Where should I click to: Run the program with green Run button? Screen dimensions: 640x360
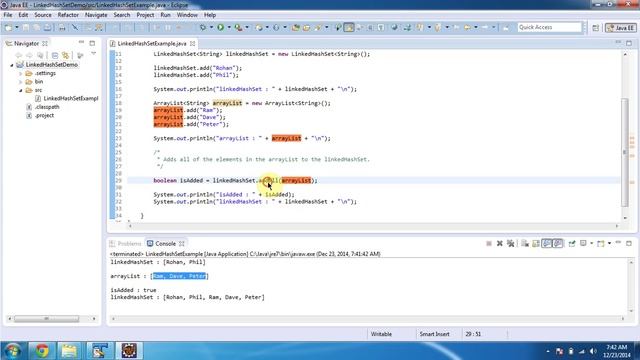[220, 27]
